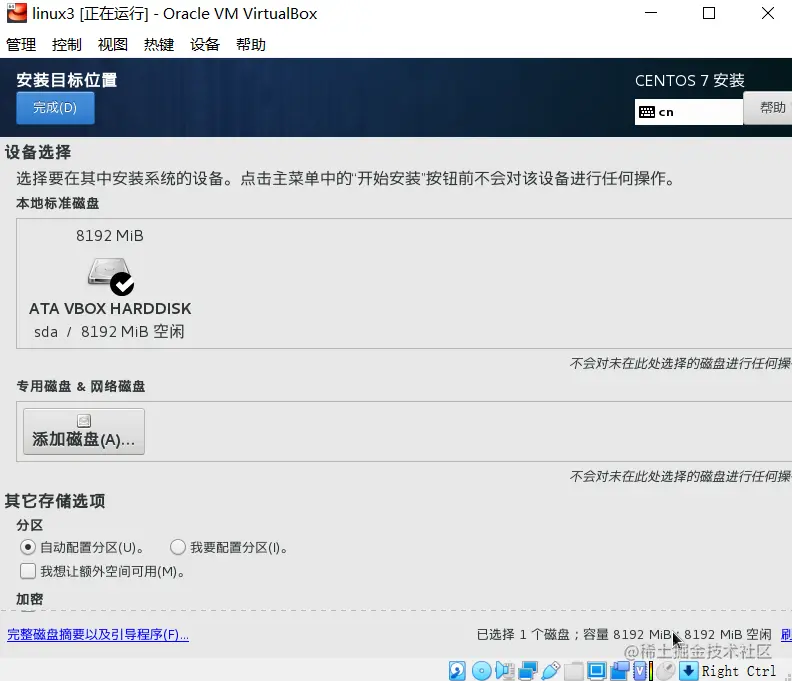Maximize the VirtualBox window
The width and height of the screenshot is (792, 681).
click(x=709, y=13)
